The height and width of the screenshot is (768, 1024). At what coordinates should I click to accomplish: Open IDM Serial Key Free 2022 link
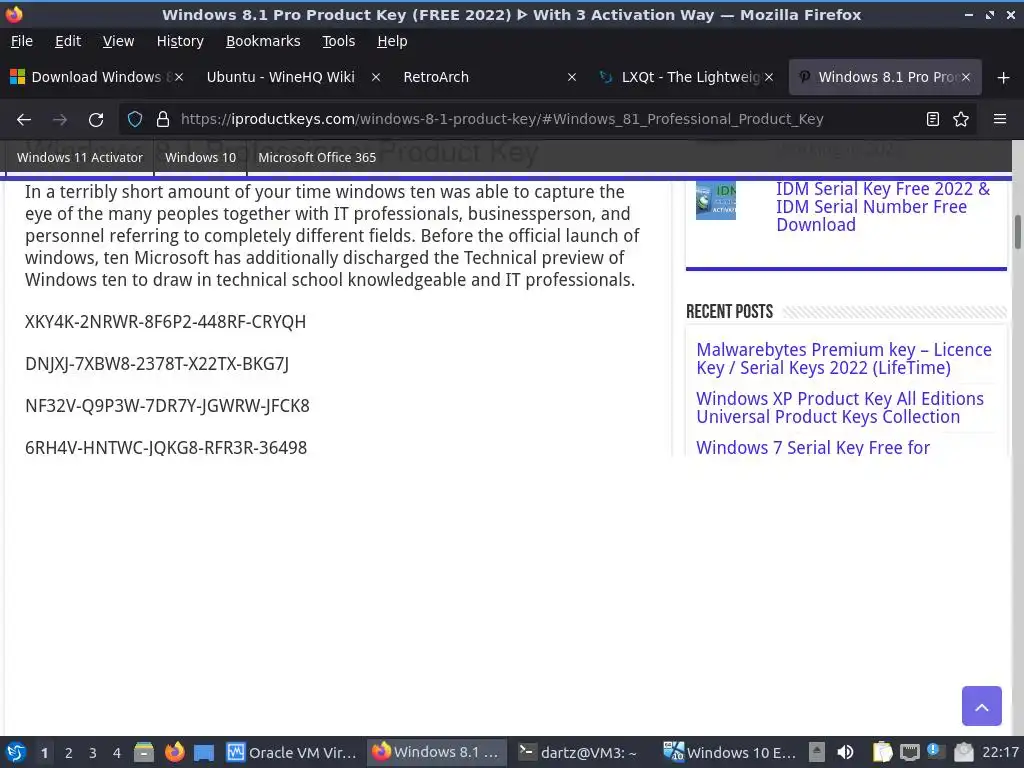pos(882,206)
